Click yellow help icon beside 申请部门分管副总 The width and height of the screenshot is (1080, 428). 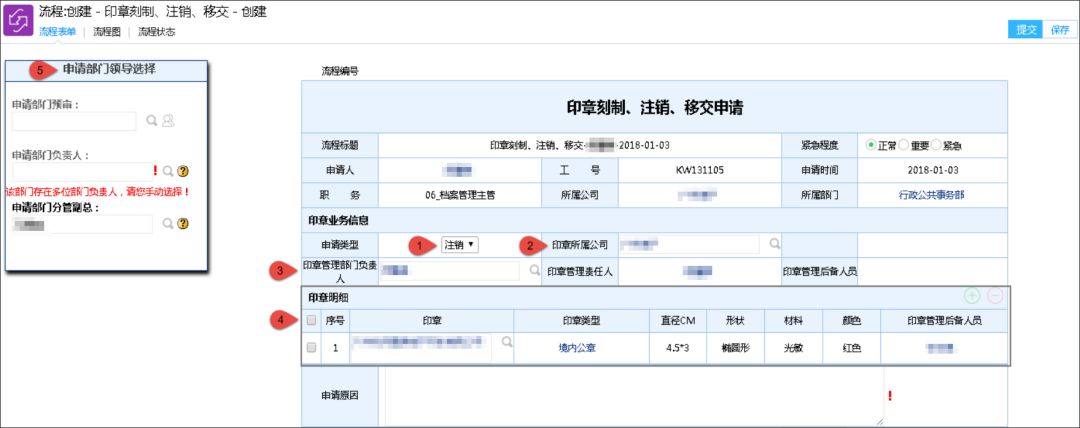click(183, 223)
